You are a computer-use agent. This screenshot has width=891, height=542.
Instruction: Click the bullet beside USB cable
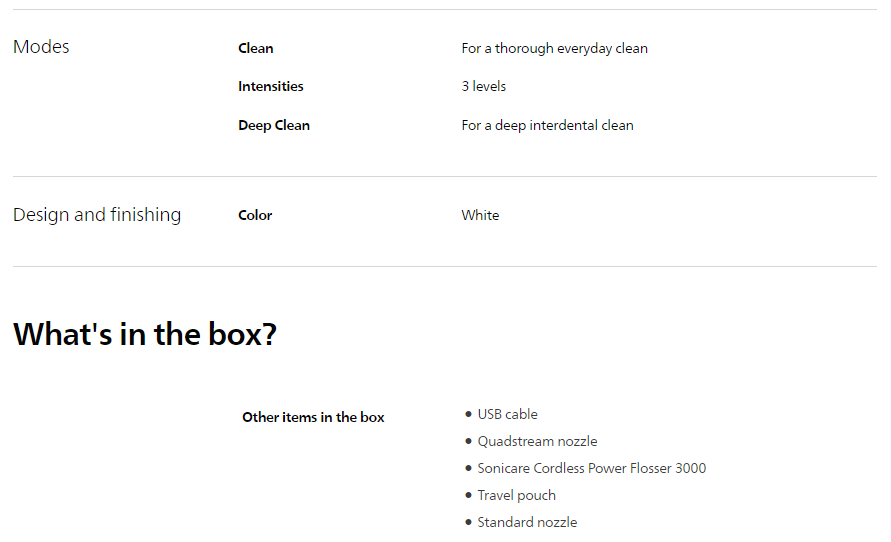tap(468, 414)
